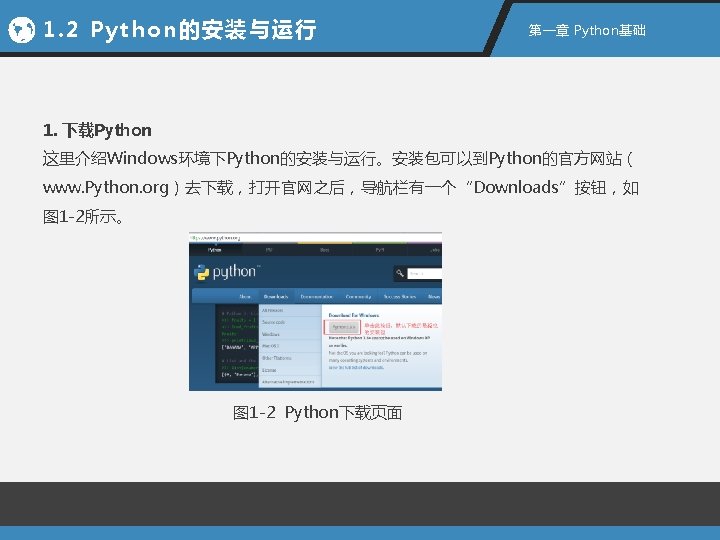Select the Python top tab
The image size is (720, 540).
(214, 250)
